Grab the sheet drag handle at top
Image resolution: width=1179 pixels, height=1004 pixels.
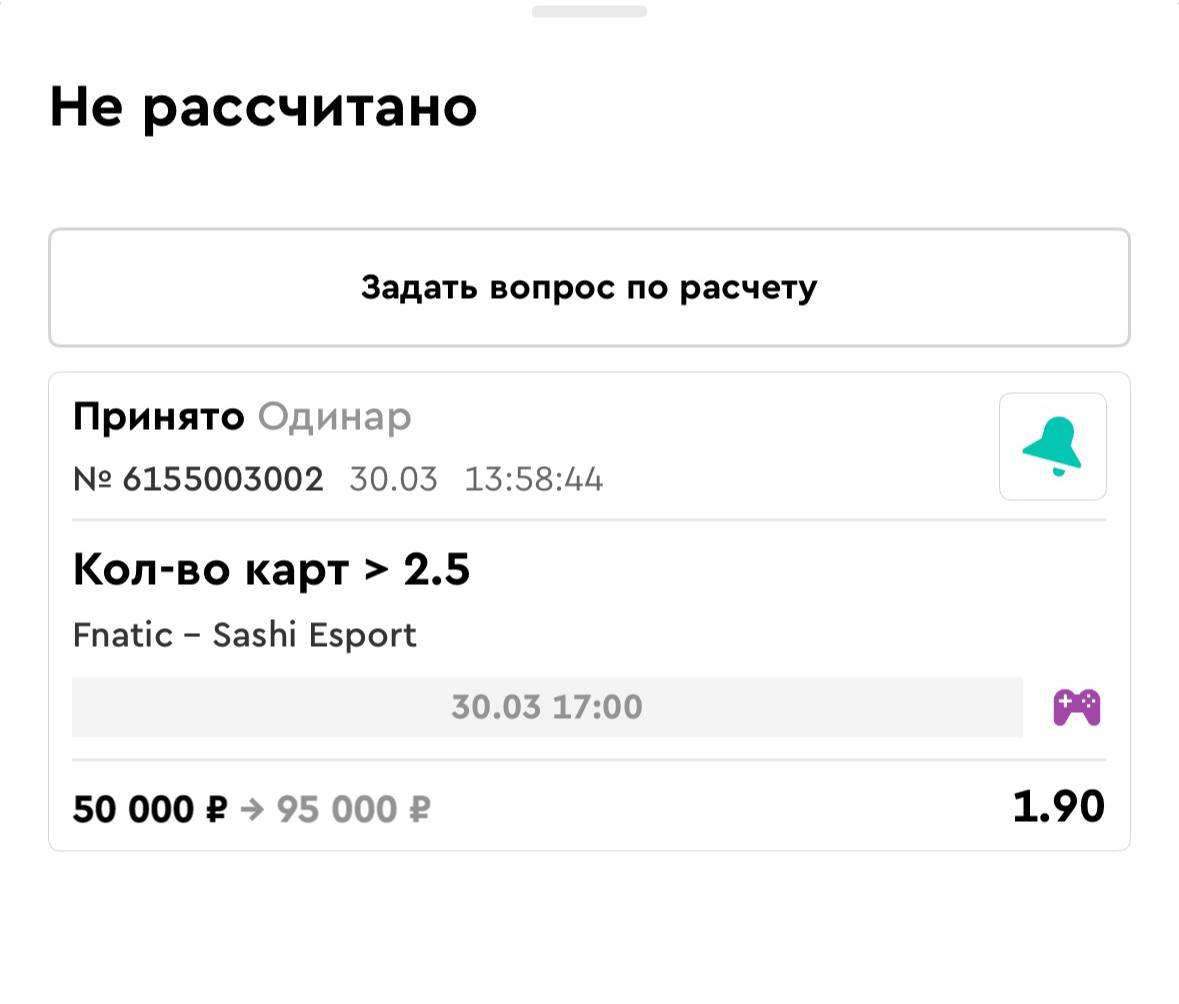point(589,12)
